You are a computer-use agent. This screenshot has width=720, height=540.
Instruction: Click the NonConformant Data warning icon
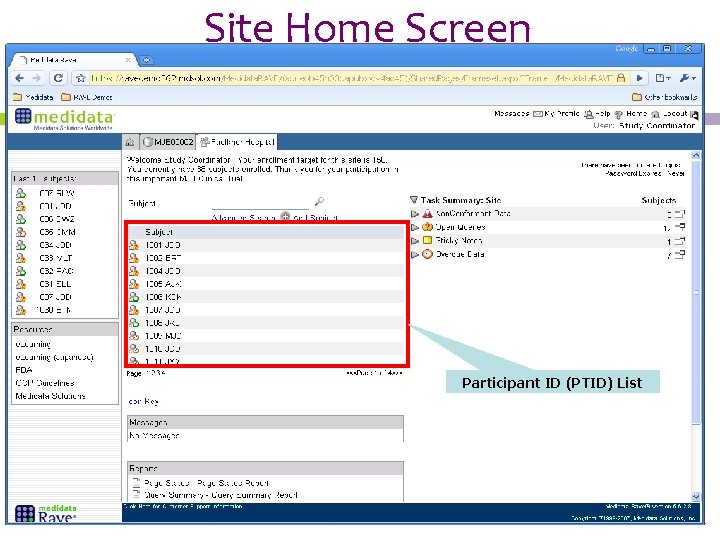click(x=428, y=214)
